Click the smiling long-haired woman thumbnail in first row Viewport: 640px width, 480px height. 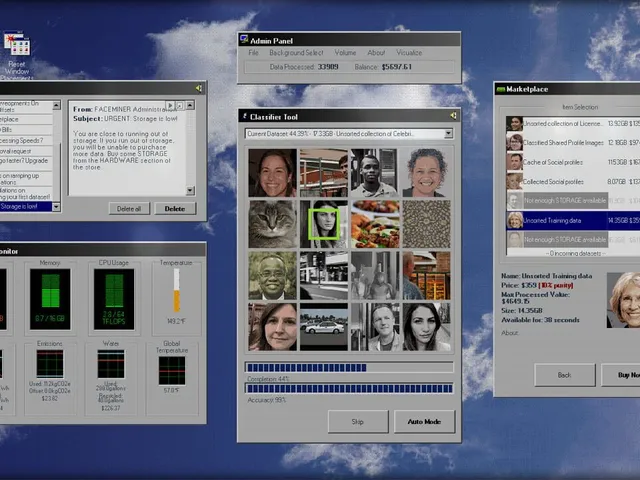tap(273, 173)
